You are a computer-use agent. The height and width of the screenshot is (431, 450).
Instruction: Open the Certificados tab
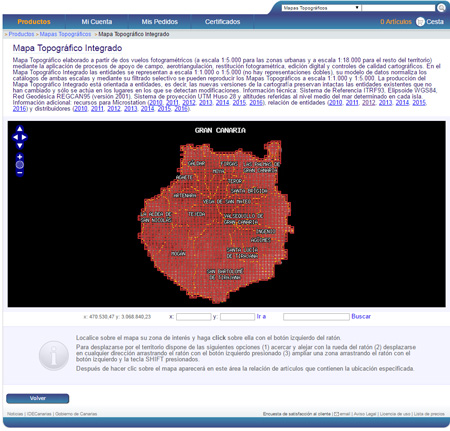(222, 22)
